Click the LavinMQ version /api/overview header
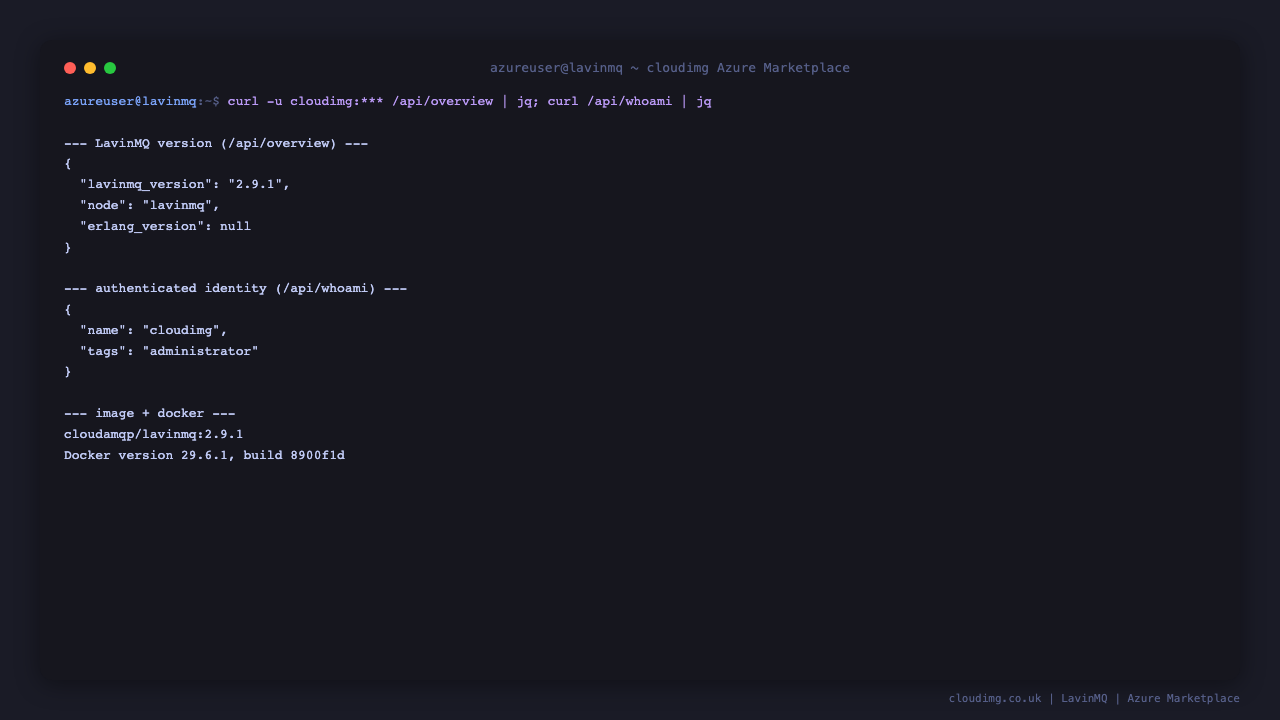Screen dimensions: 1280x720 point(216,143)
